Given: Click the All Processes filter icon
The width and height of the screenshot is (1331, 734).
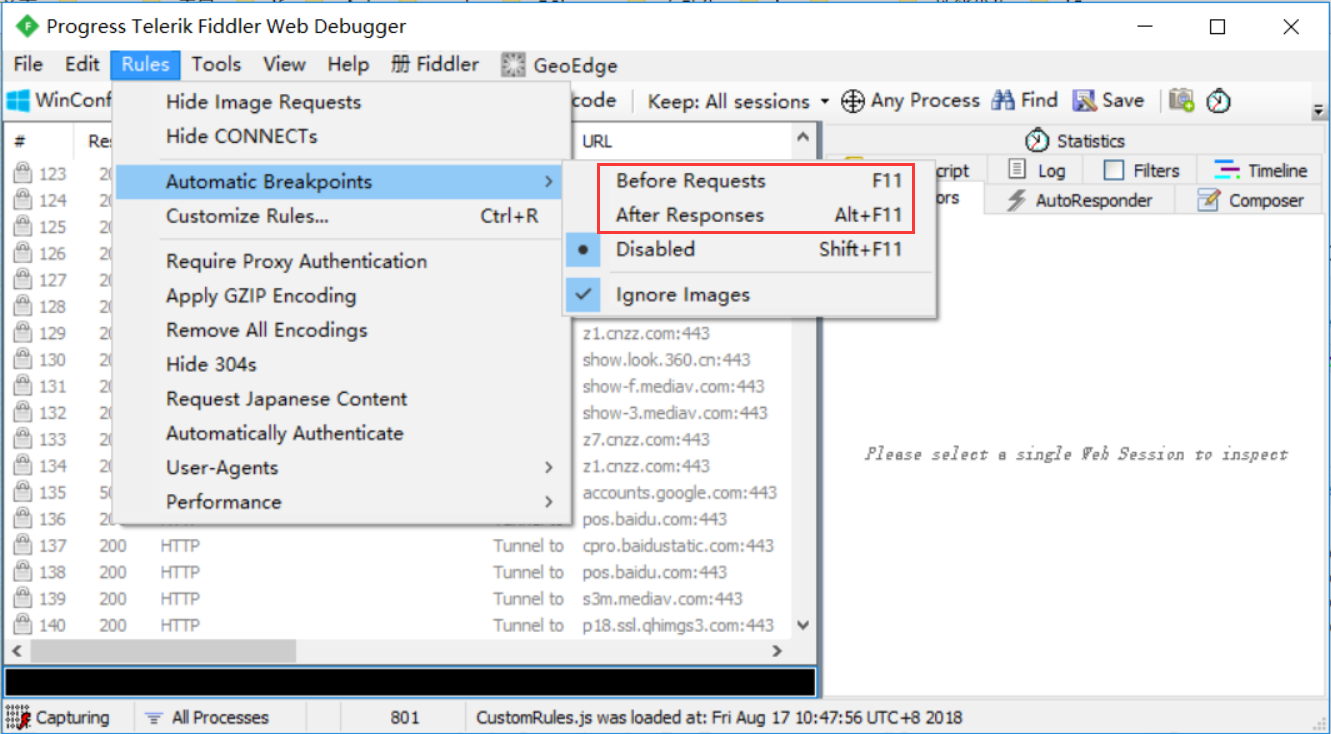Looking at the screenshot, I should click(154, 717).
